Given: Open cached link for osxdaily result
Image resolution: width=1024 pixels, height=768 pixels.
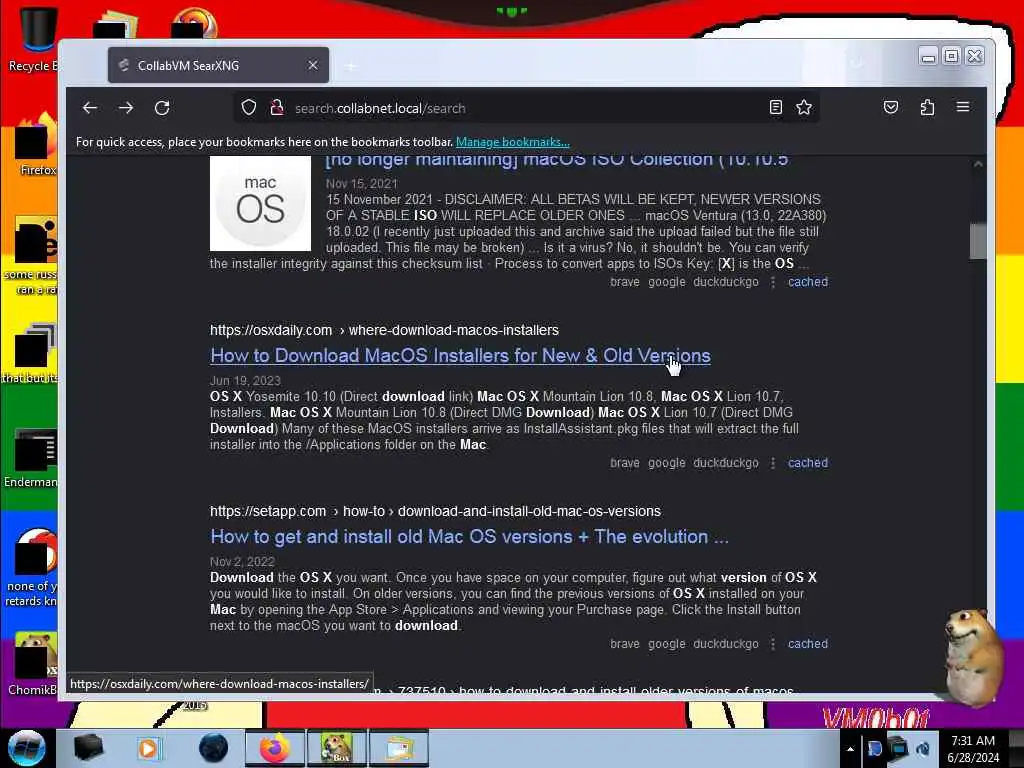Looking at the screenshot, I should (x=808, y=463).
